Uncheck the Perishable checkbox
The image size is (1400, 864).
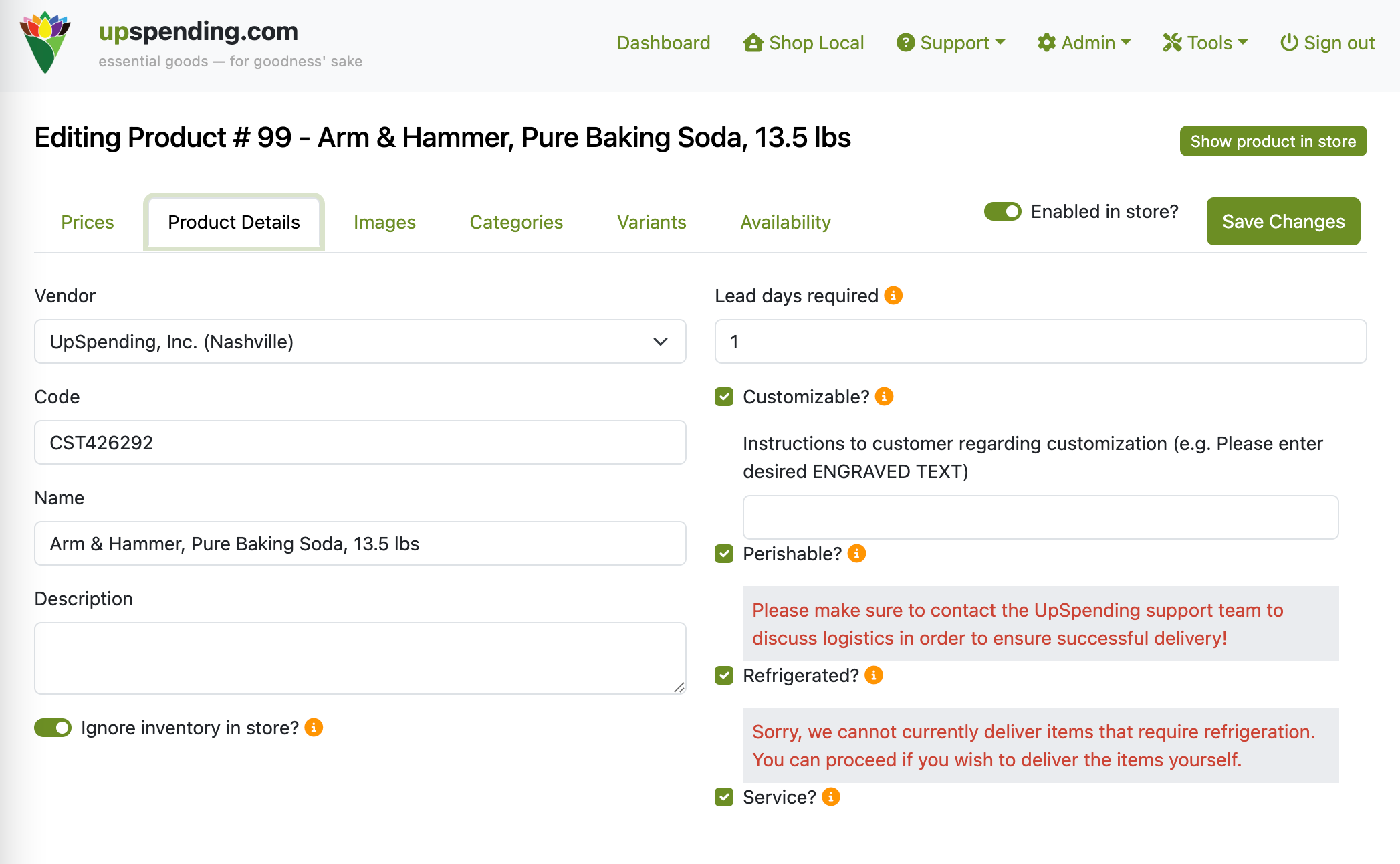724,554
